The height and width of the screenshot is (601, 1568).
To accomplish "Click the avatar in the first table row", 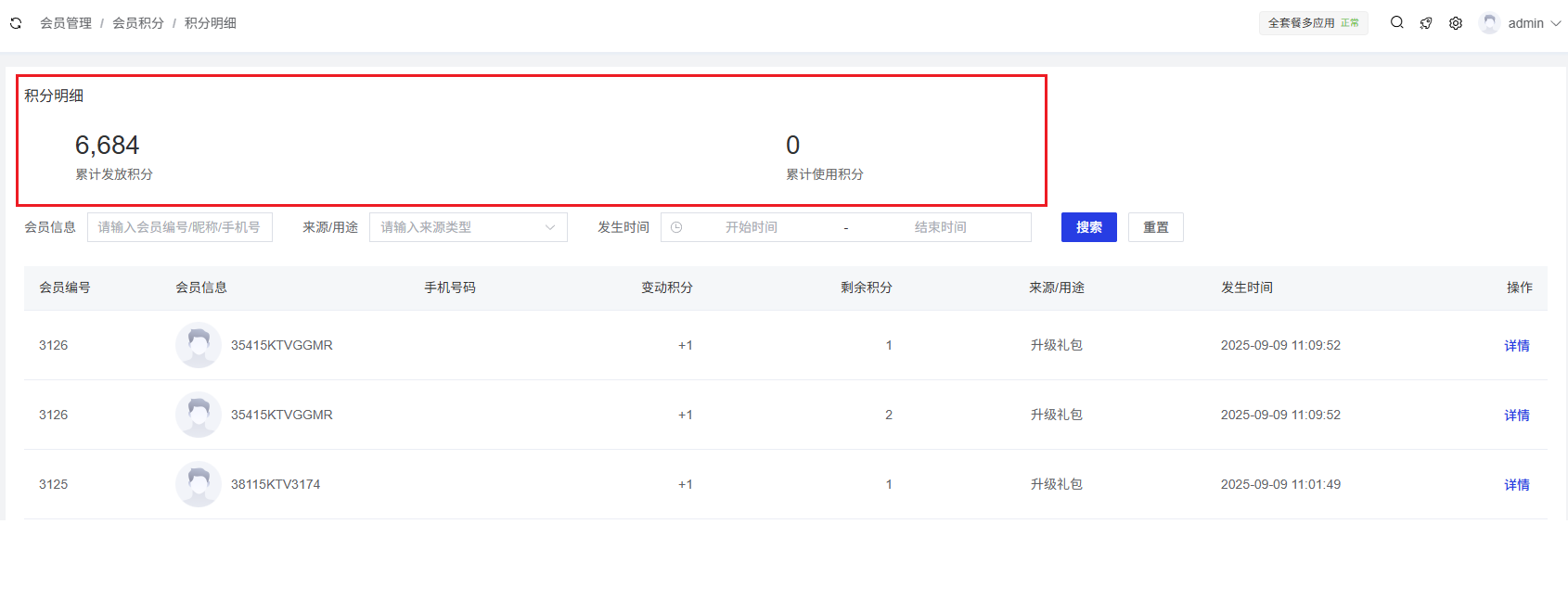I will (198, 345).
